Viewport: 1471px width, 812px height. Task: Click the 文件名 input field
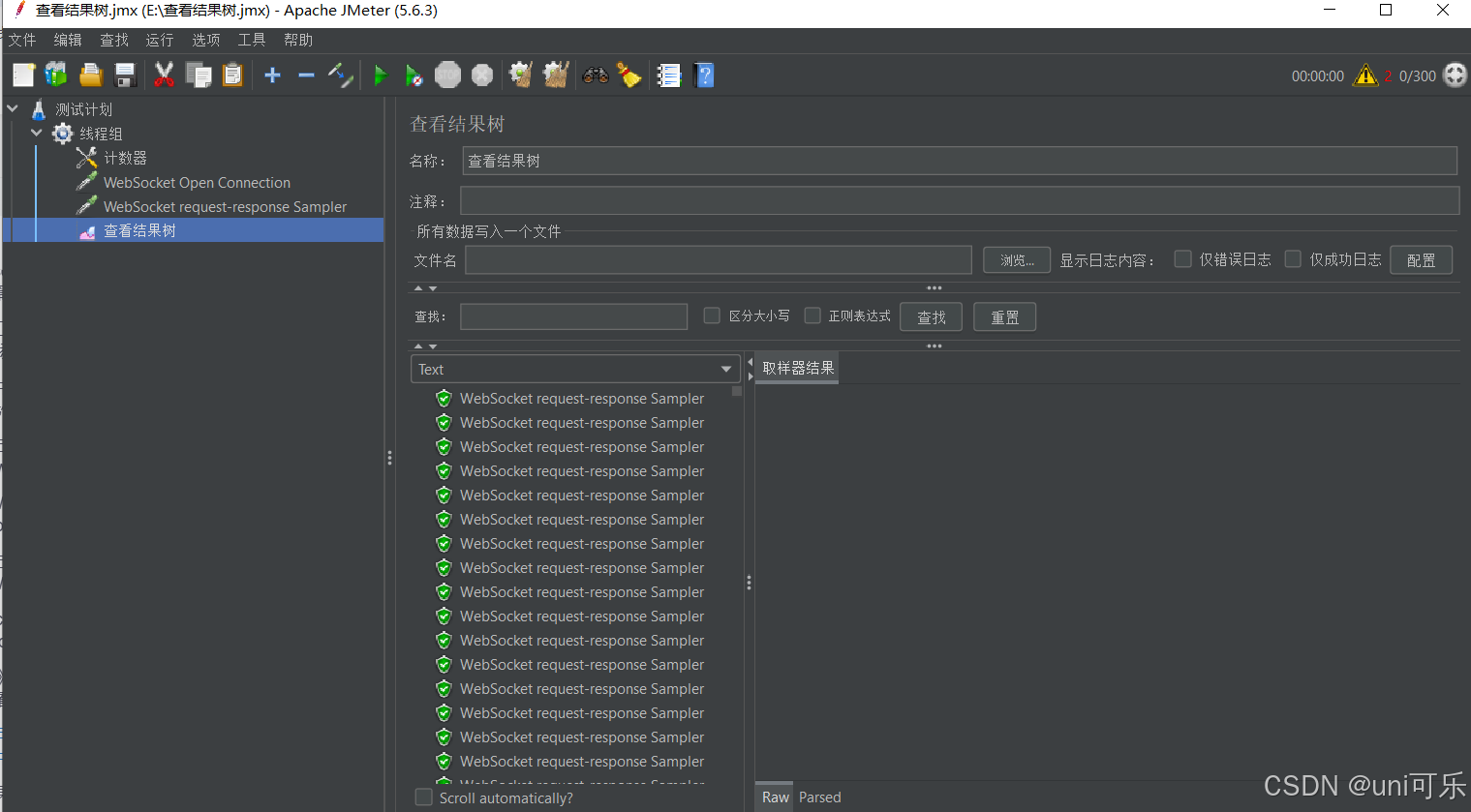point(719,259)
